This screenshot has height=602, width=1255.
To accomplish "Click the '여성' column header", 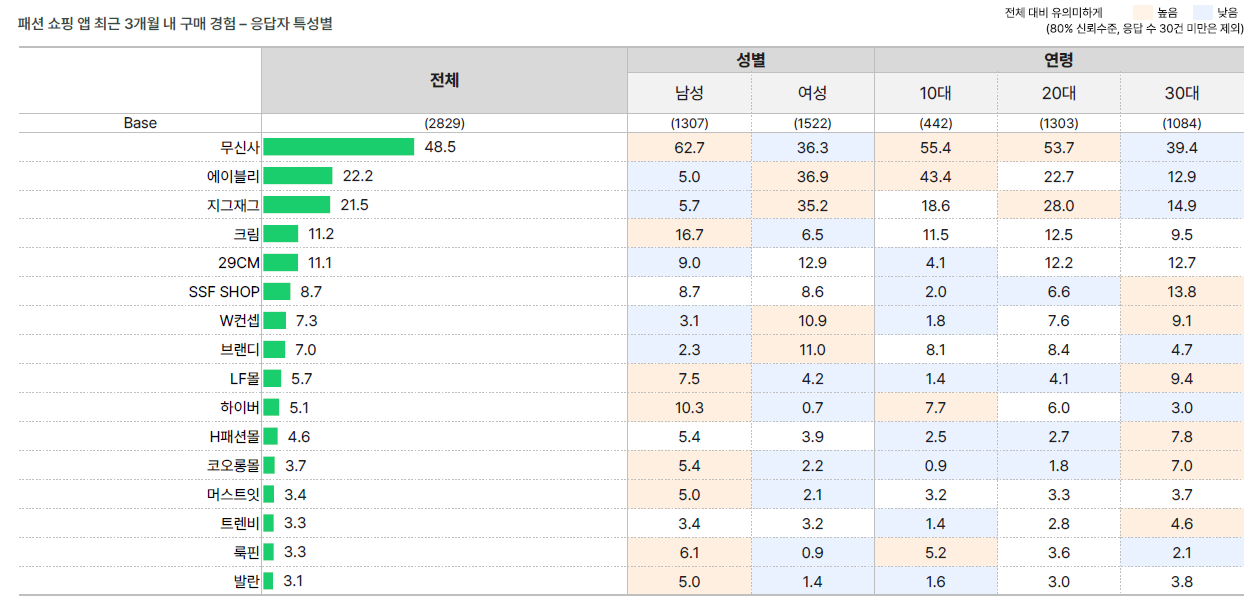I will pyautogui.click(x=812, y=93).
